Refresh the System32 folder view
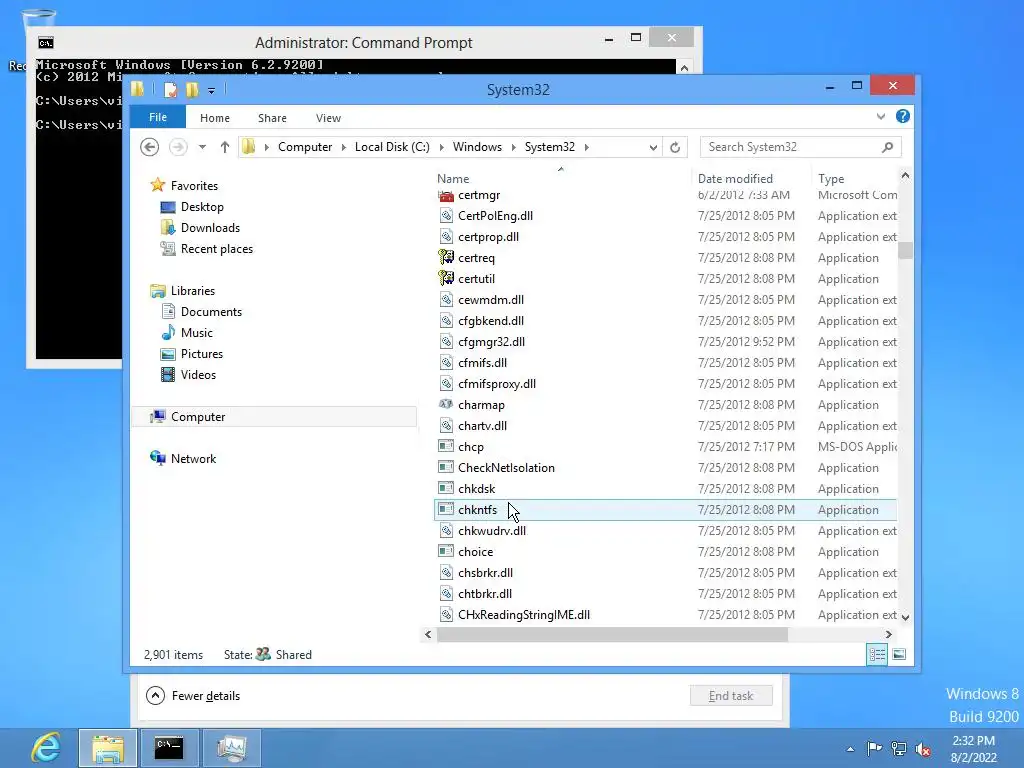Image resolution: width=1024 pixels, height=768 pixels. tap(675, 147)
